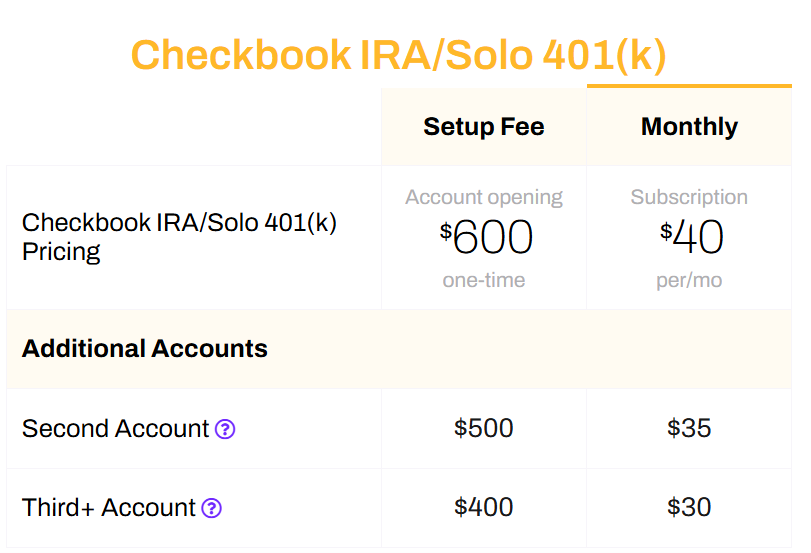Click the Checkbook IRA/Solo 401(k) Pricing label
The image size is (811, 553).
179,237
